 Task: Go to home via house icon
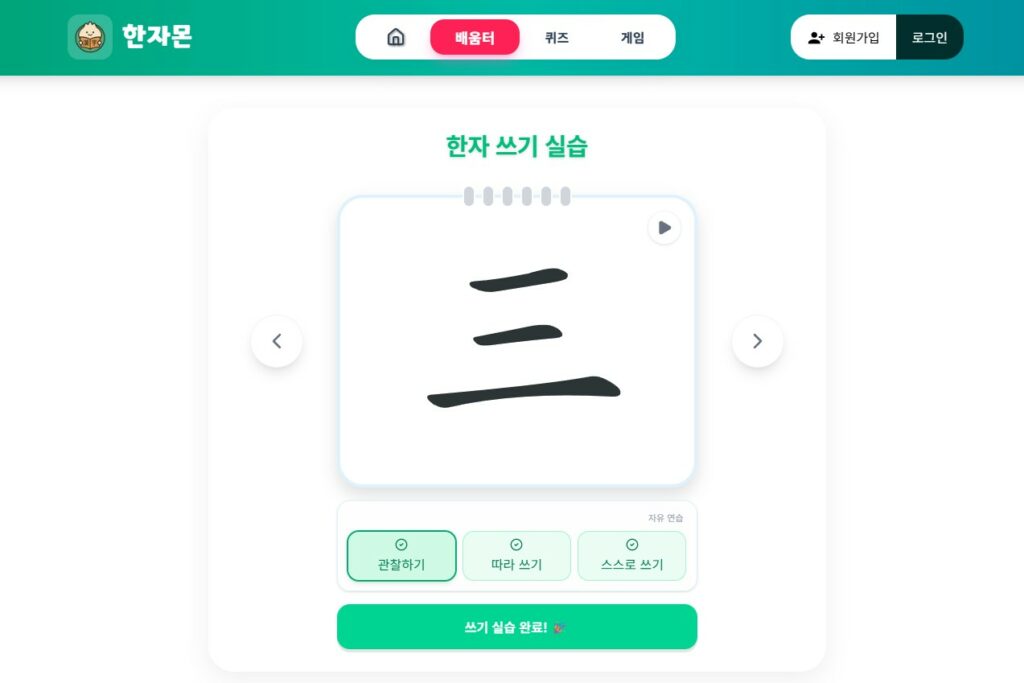[x=396, y=37]
